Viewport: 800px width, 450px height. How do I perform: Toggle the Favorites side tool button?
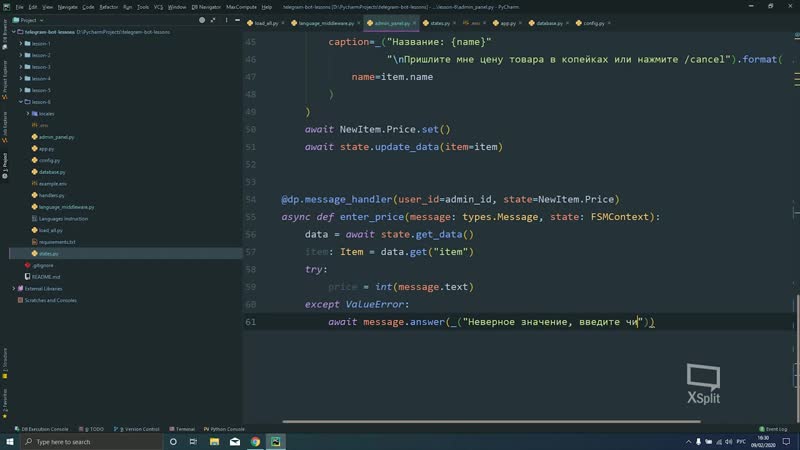click(5, 403)
